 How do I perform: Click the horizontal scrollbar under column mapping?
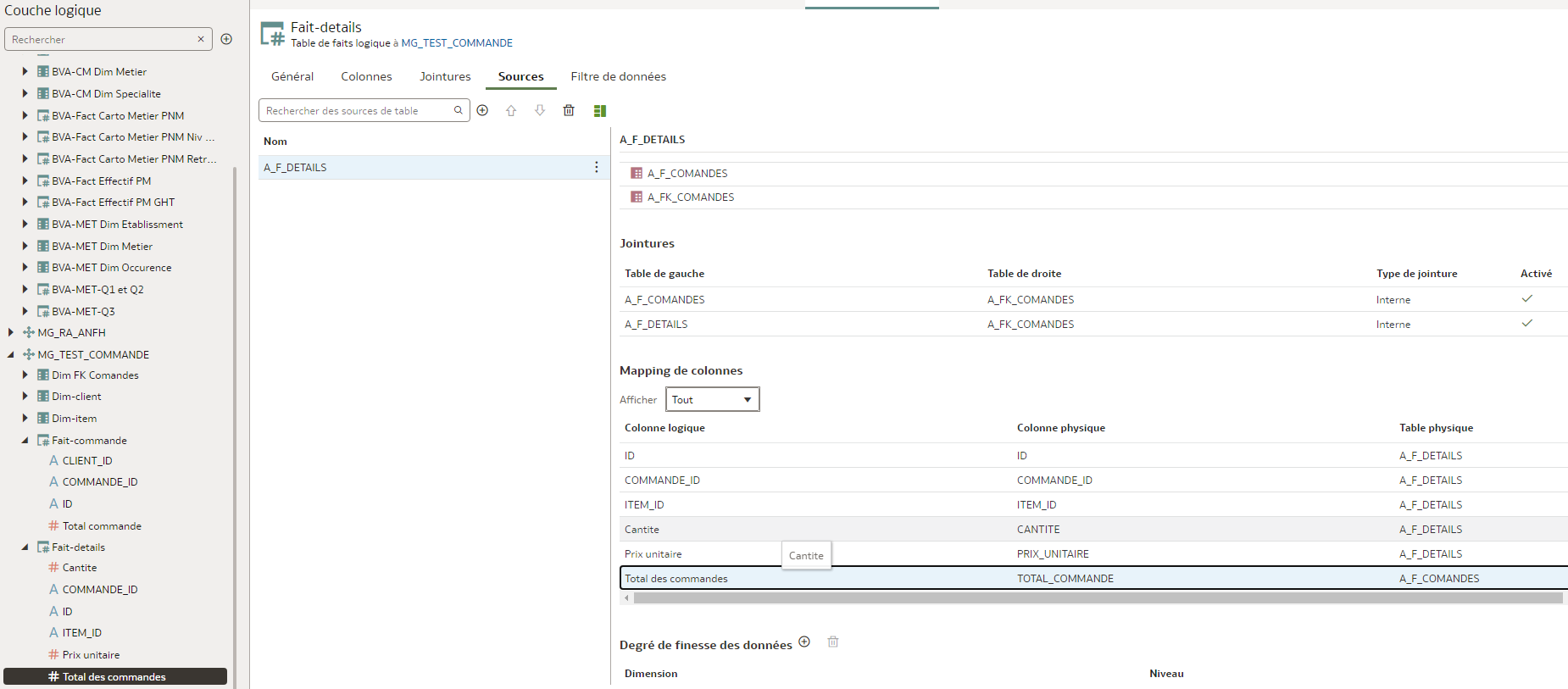pos(1098,597)
